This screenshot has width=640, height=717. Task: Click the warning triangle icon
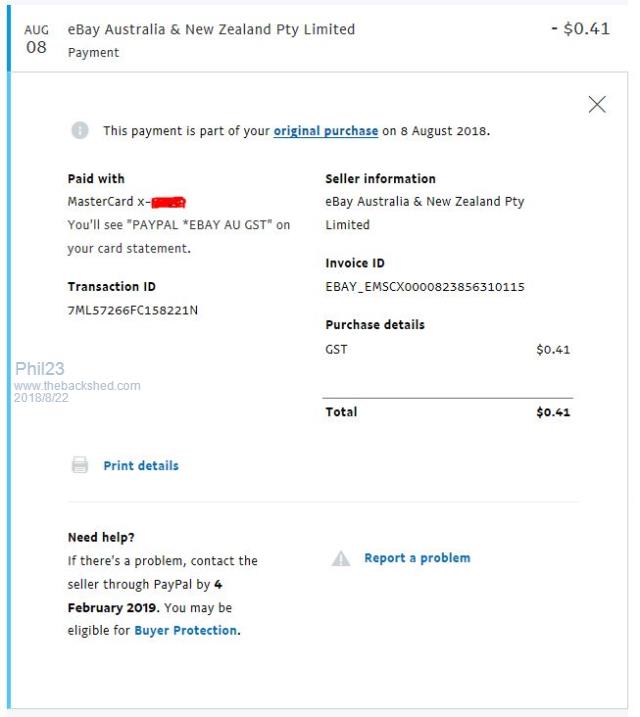(341, 558)
